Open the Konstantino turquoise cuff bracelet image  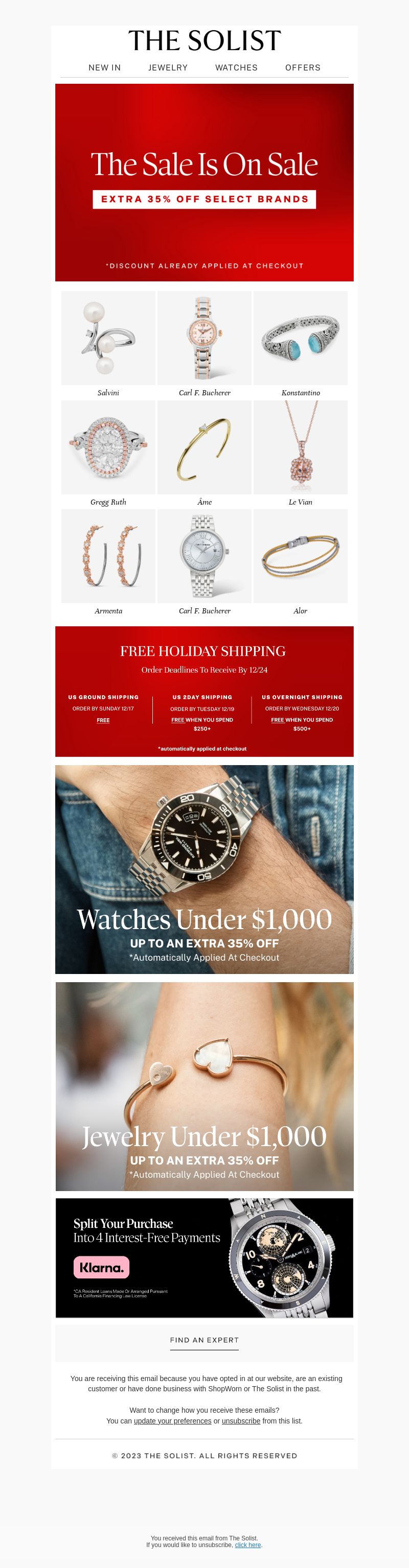301,338
